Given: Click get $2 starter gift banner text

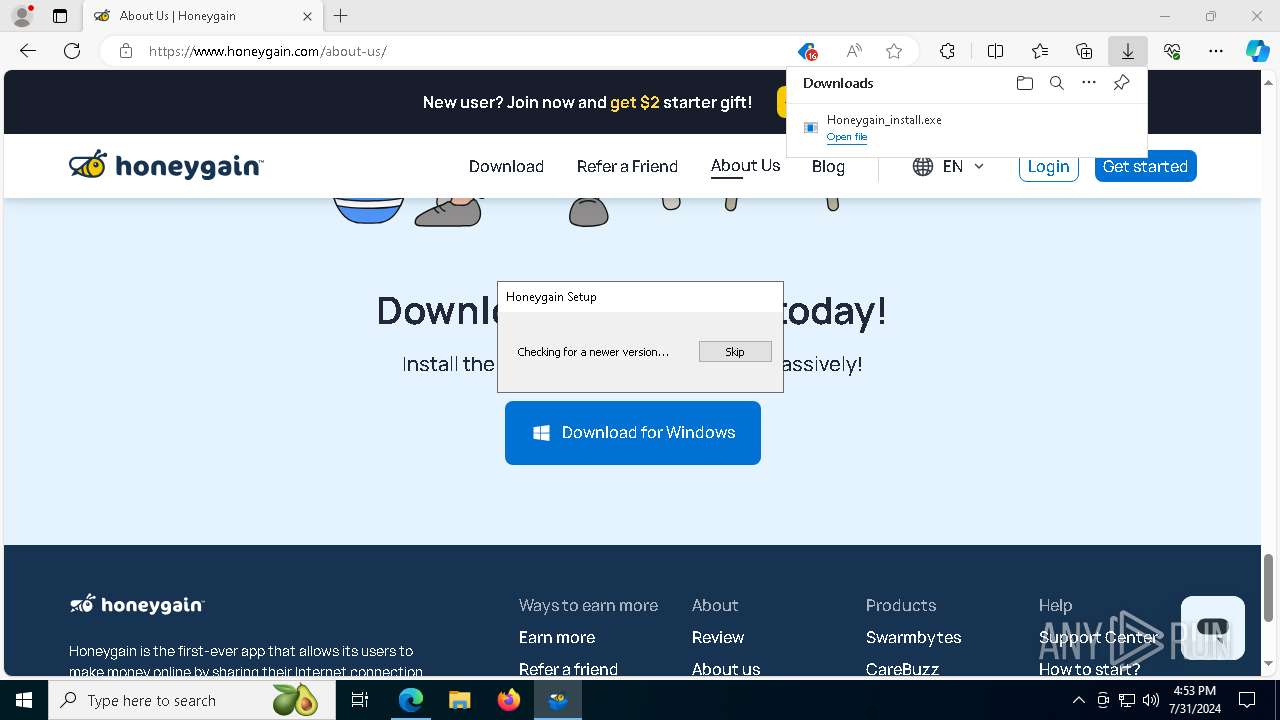Looking at the screenshot, I should tap(681, 102).
